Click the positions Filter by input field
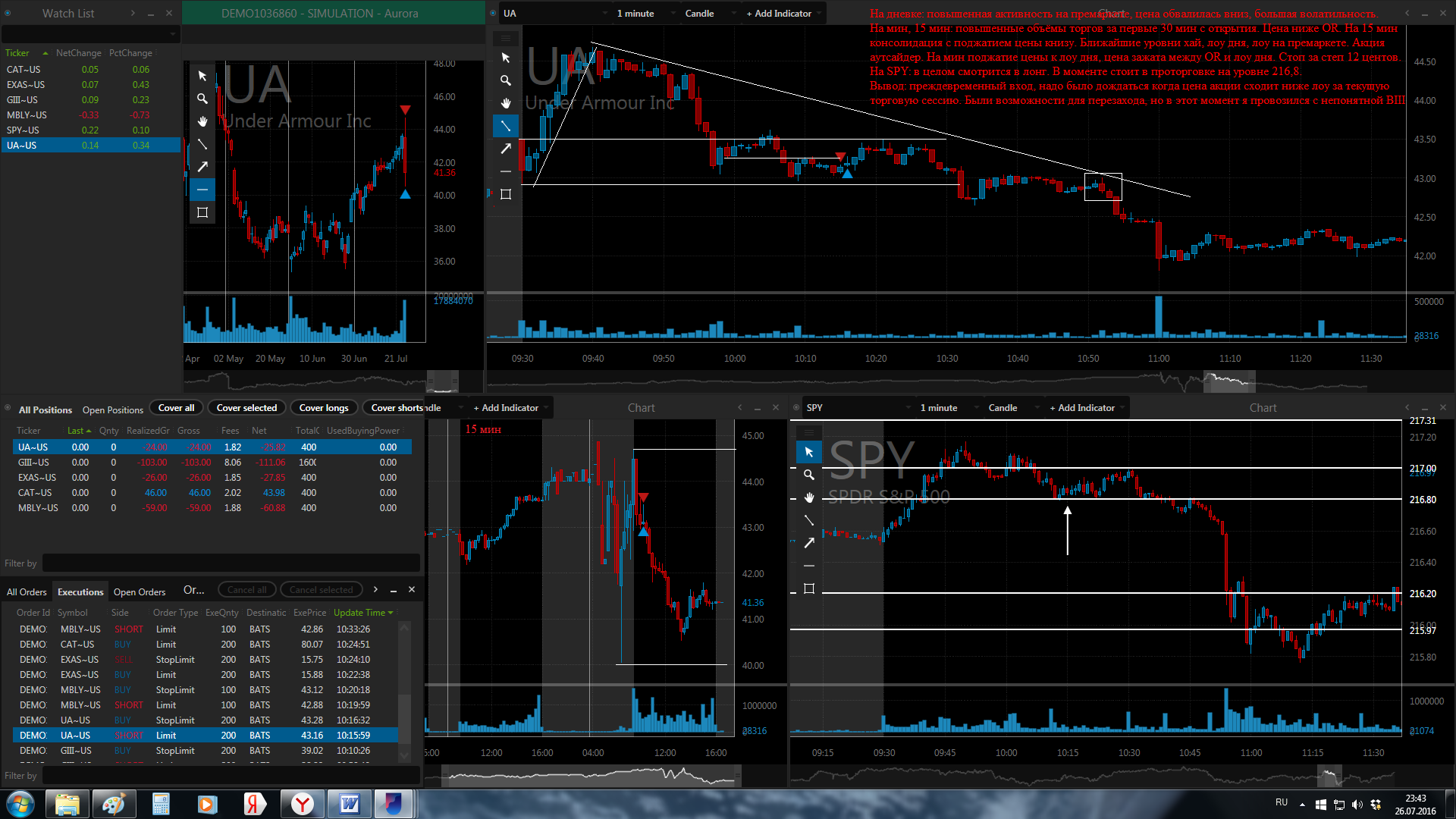 click(231, 563)
